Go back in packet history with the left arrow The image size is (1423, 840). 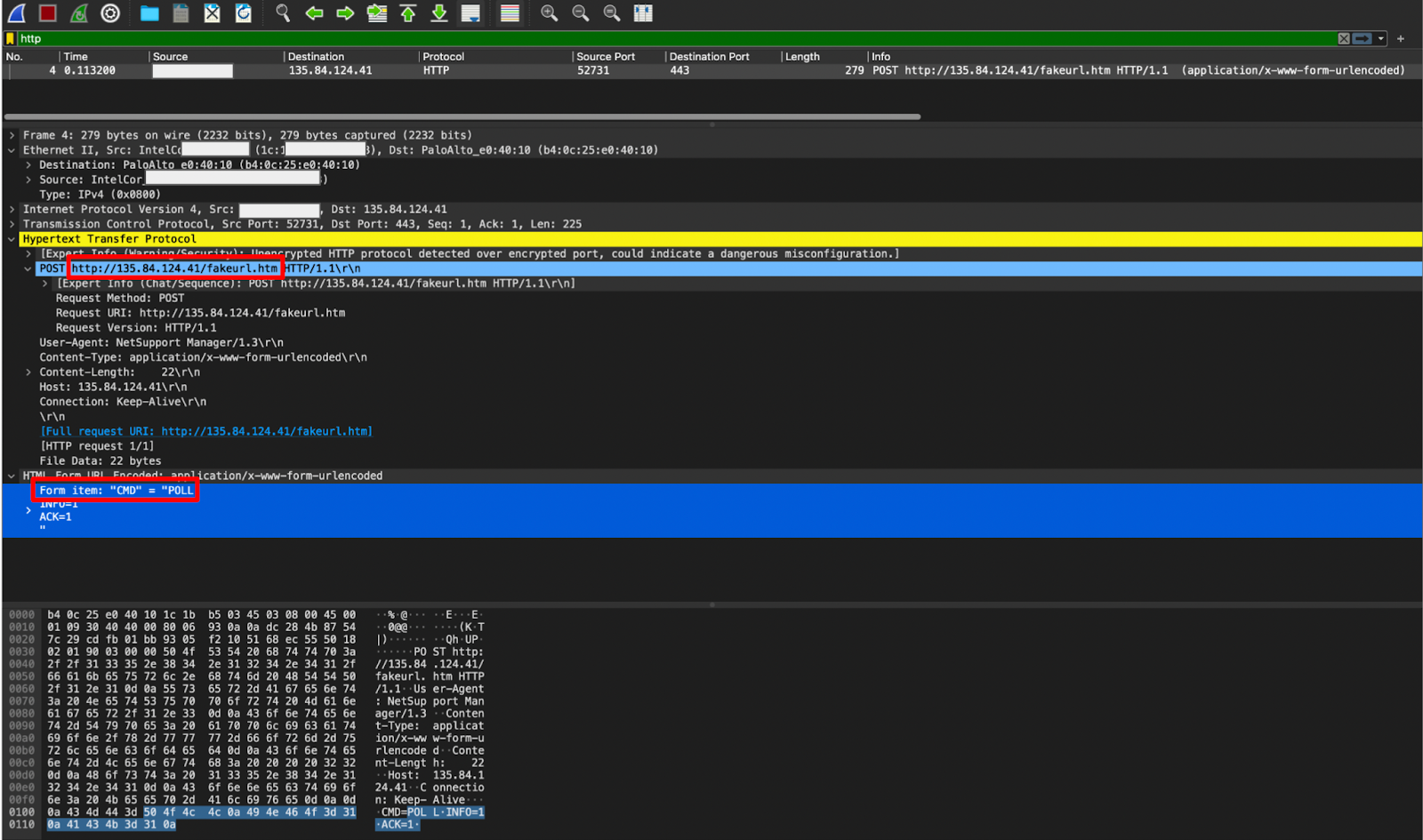[314, 13]
